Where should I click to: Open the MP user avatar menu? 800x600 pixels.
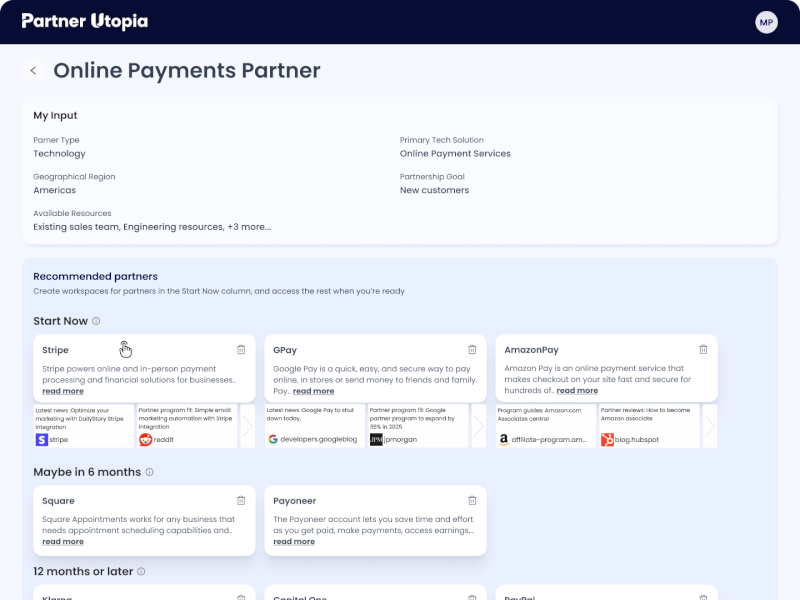(766, 22)
